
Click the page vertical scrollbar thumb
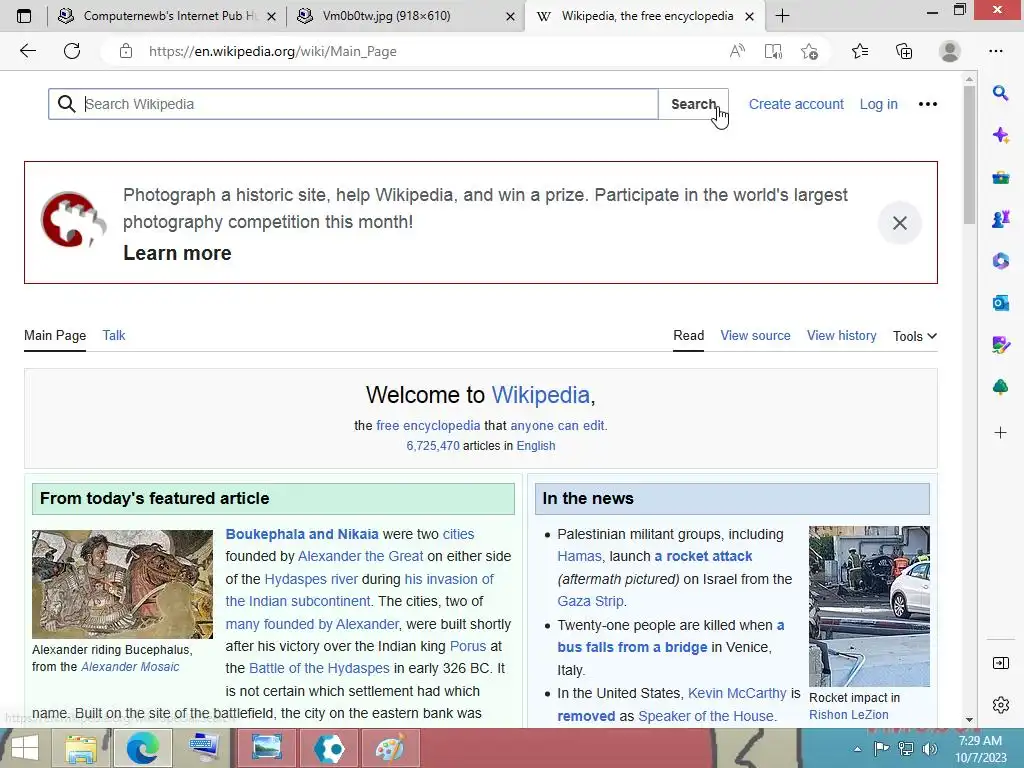(x=969, y=153)
